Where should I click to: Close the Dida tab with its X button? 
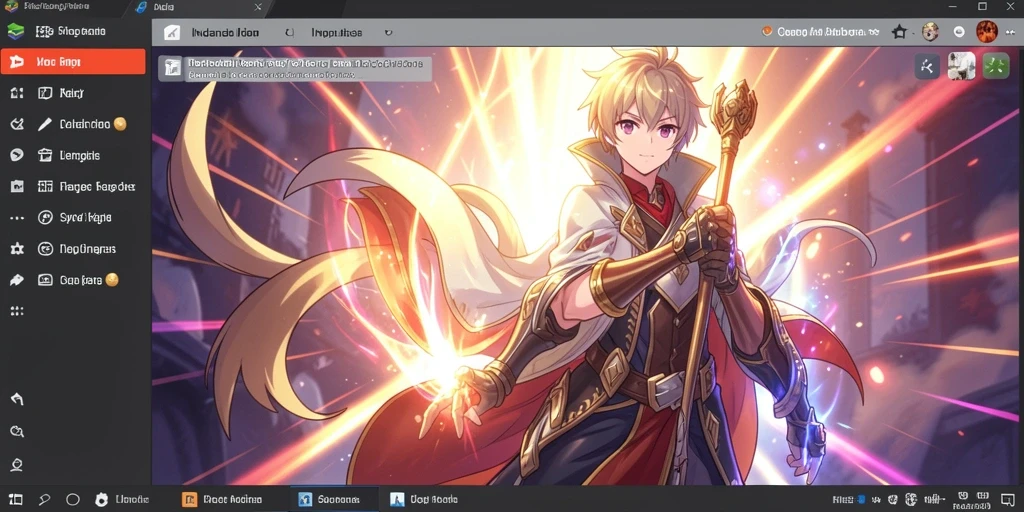[x=258, y=7]
